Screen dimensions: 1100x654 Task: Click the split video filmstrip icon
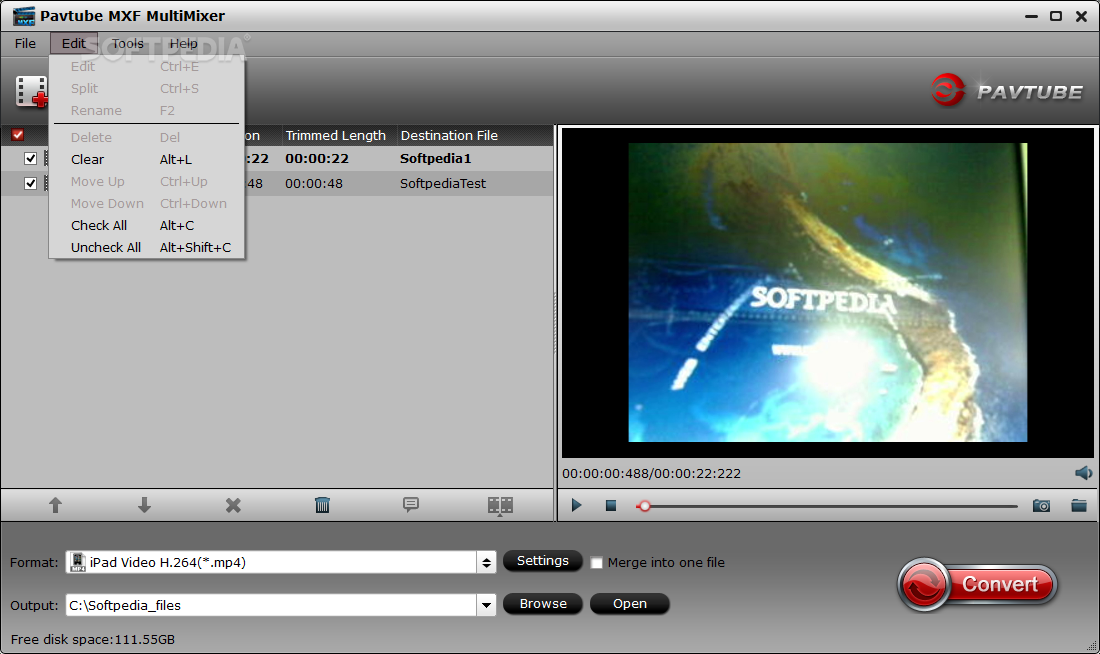[500, 505]
